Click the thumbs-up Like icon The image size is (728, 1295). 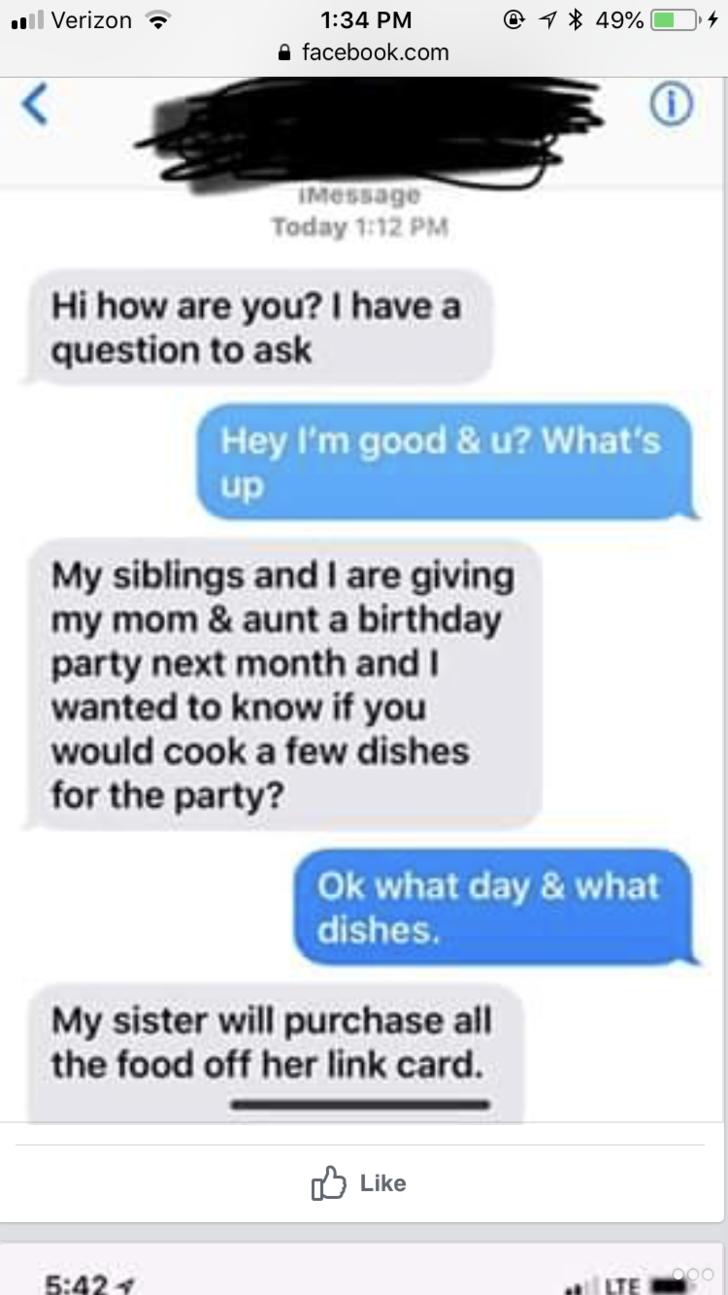[x=329, y=1183]
